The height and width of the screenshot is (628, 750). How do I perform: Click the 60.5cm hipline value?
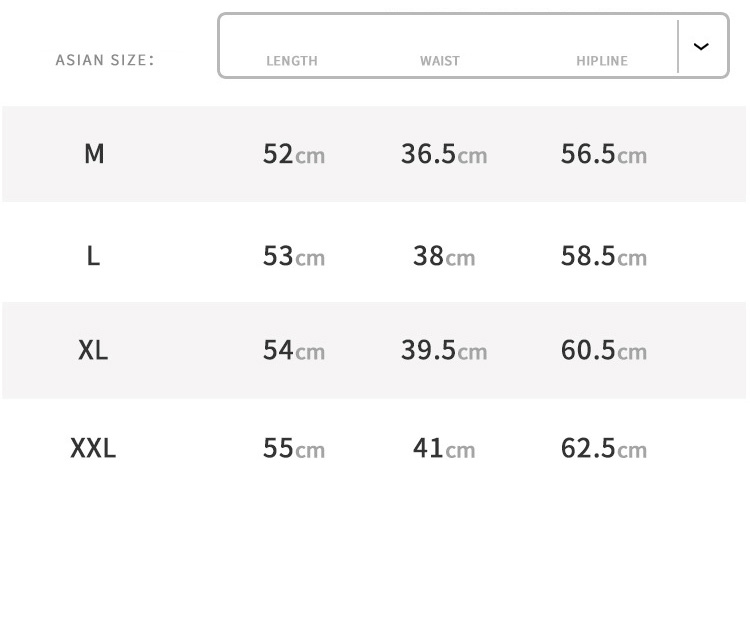604,350
